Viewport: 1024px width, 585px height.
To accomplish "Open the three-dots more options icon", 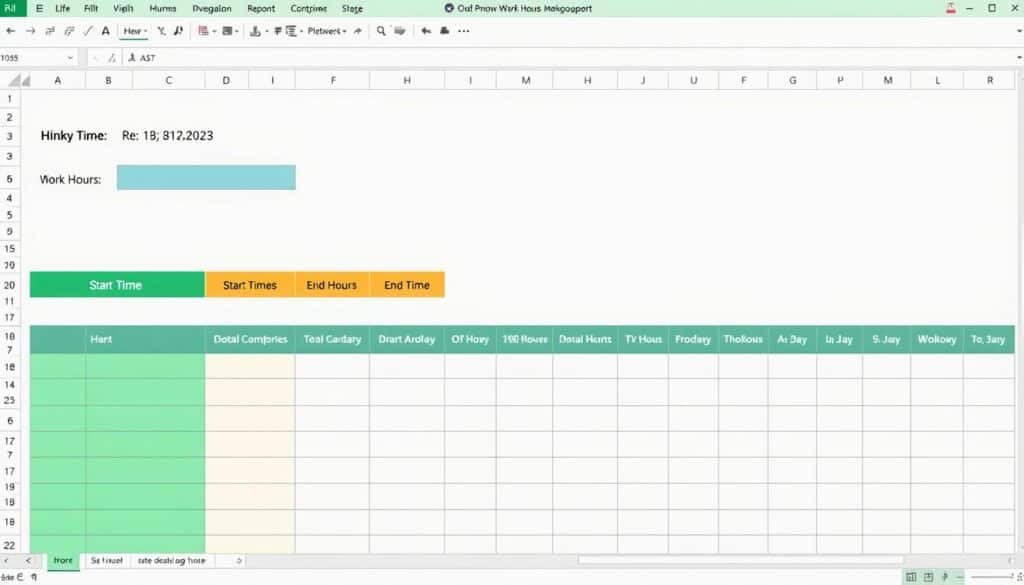I will click(463, 31).
